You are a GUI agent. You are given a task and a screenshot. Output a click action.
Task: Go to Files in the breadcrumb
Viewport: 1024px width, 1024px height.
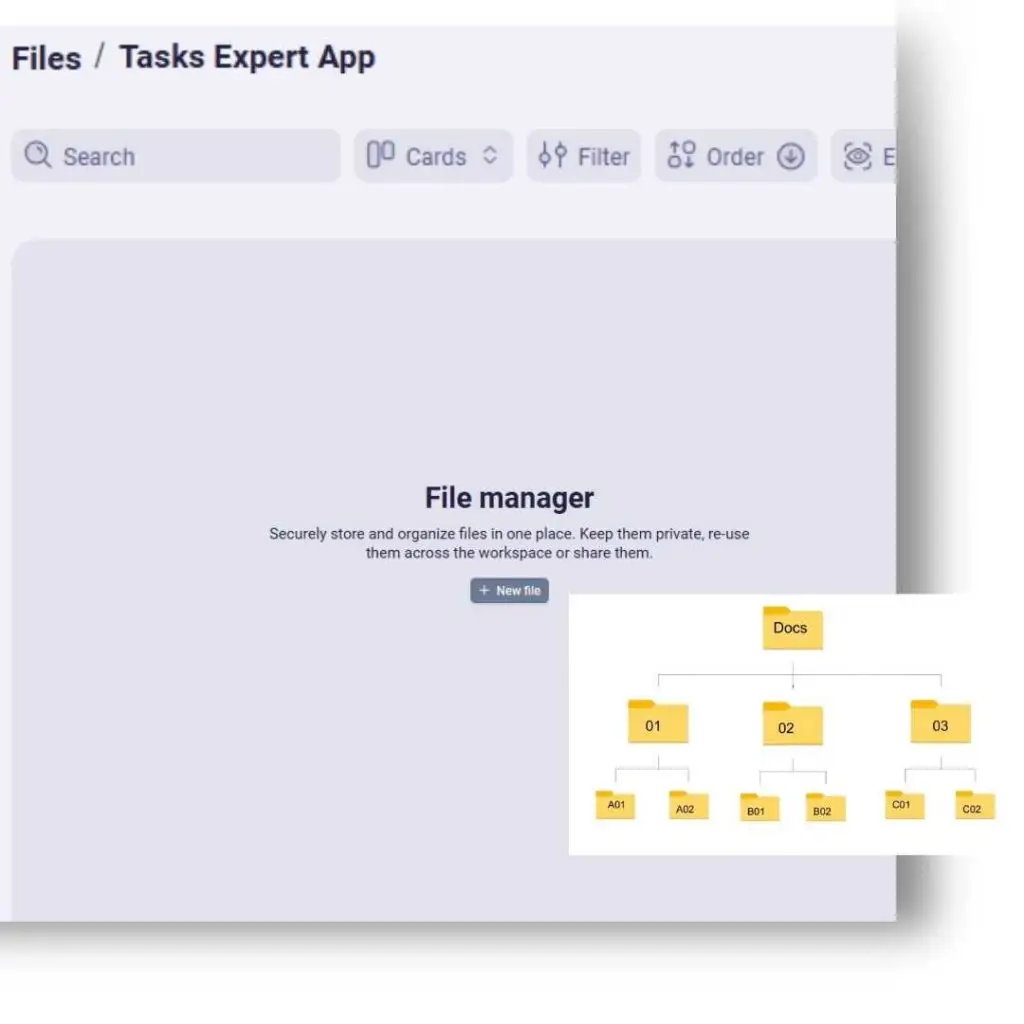[x=46, y=58]
